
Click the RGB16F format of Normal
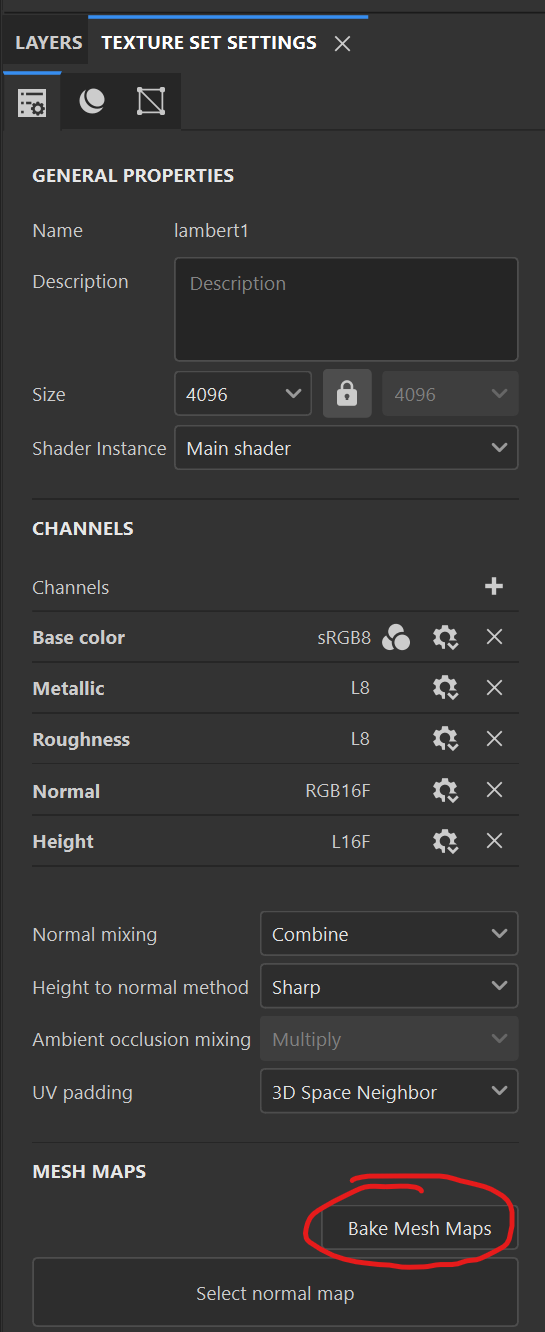(338, 790)
